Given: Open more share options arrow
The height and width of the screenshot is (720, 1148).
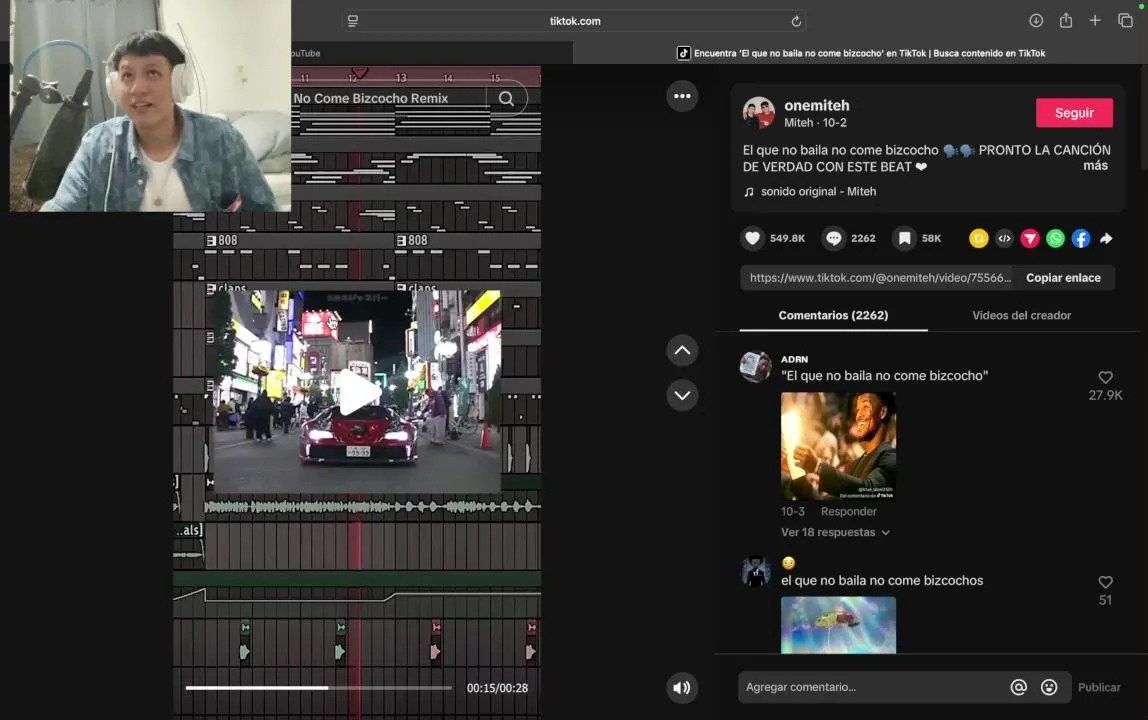Looking at the screenshot, I should pos(1106,238).
